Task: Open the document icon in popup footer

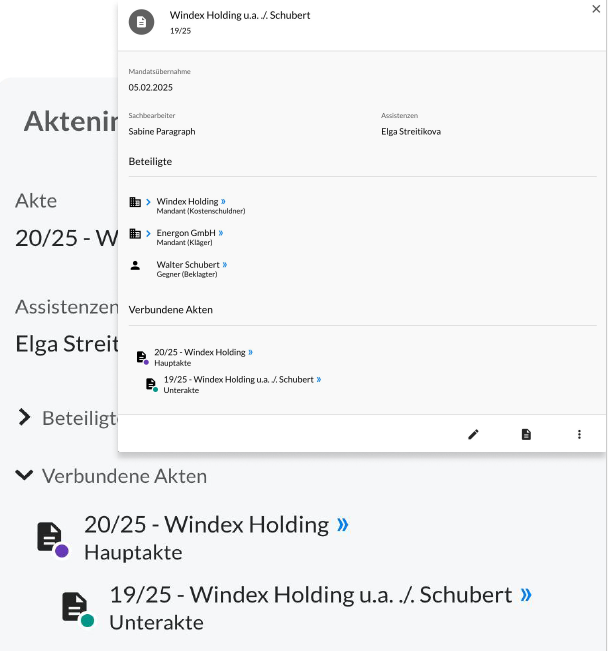Action: point(526,434)
